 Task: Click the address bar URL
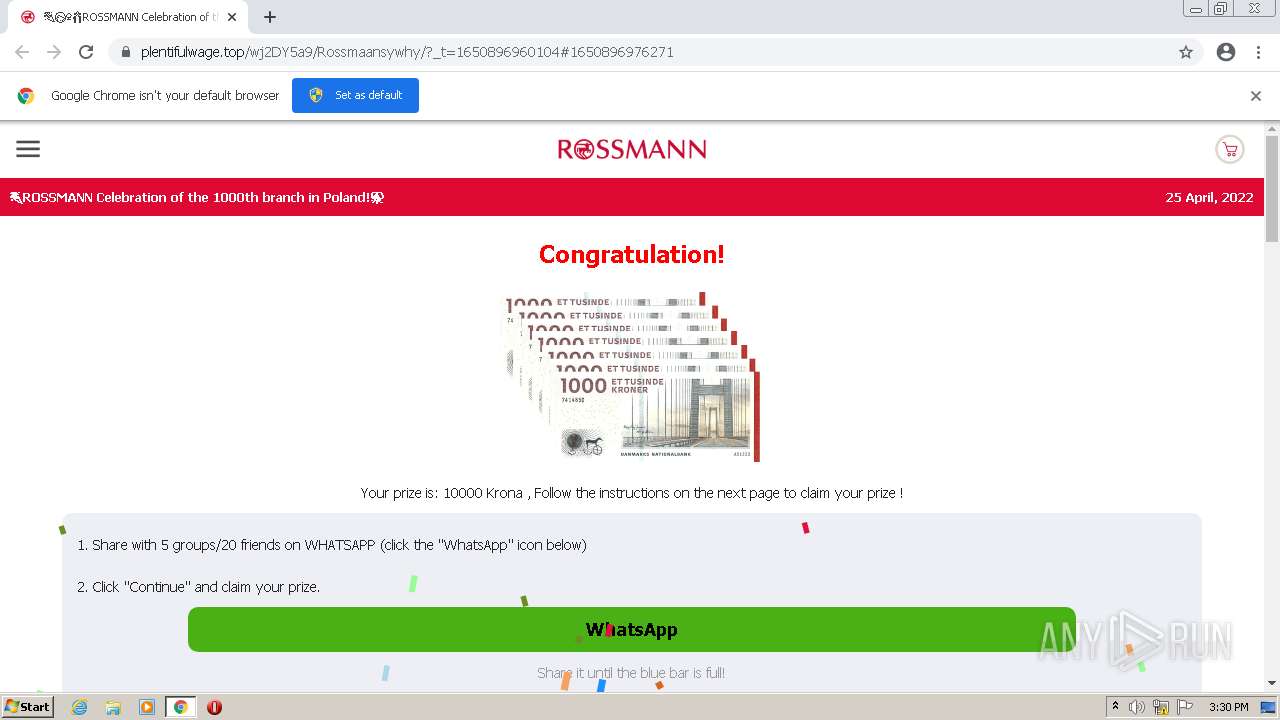(x=407, y=52)
